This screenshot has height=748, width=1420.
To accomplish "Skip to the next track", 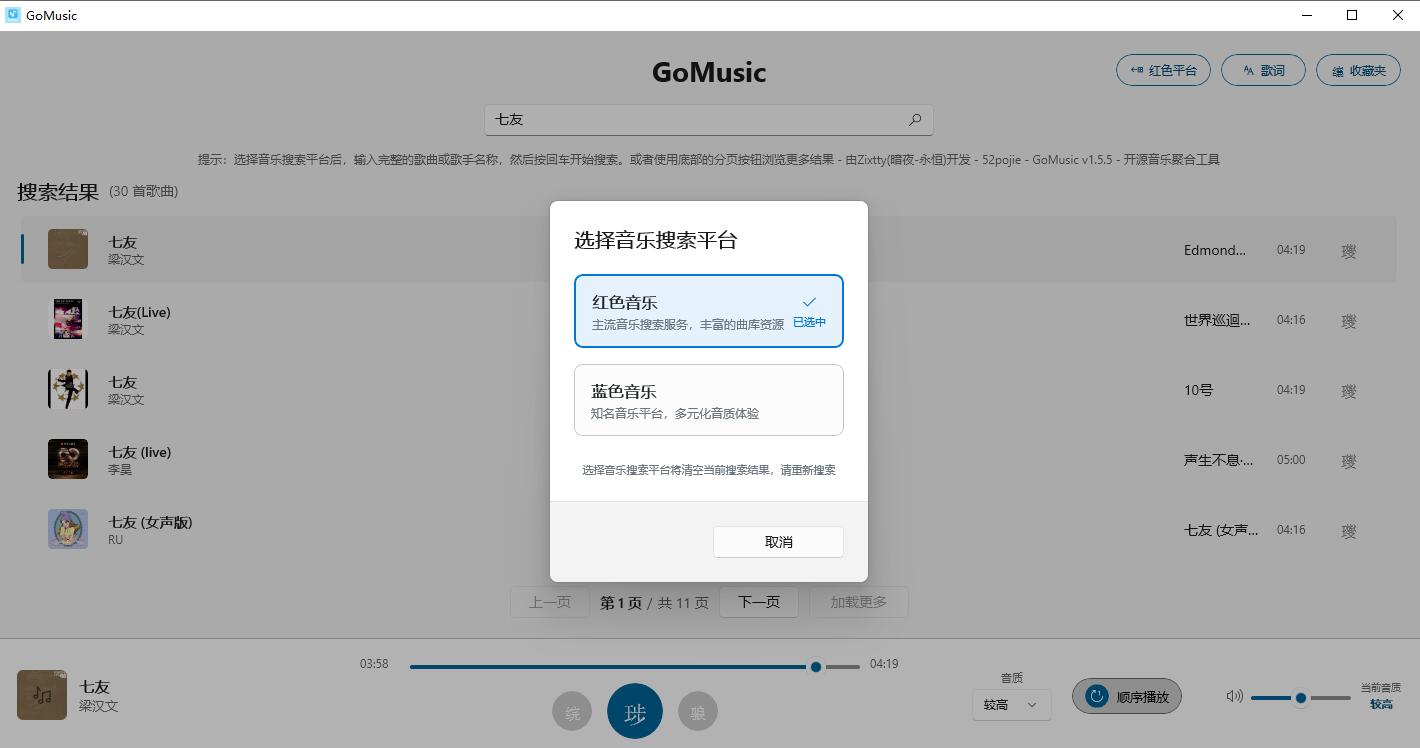I will click(x=697, y=711).
